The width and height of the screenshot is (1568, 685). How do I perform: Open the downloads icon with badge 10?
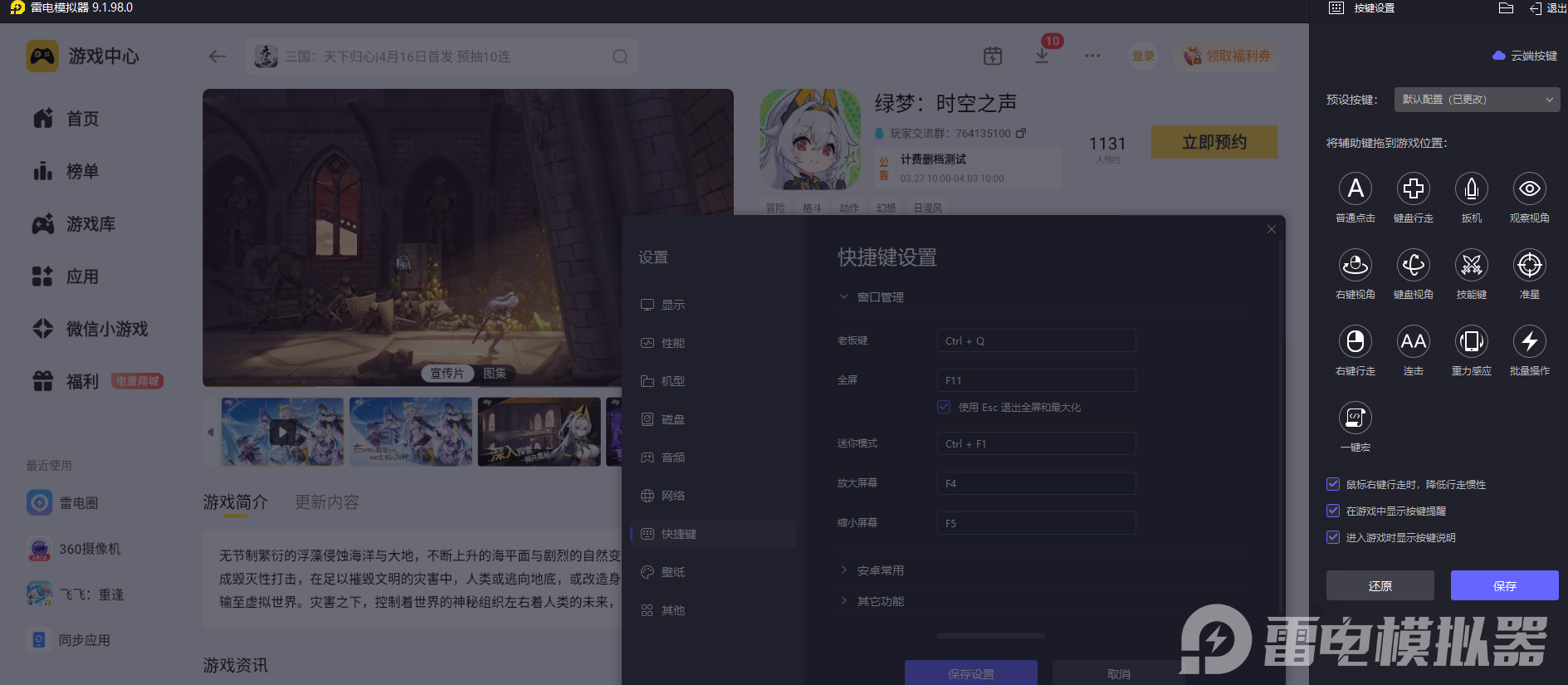pos(1043,56)
